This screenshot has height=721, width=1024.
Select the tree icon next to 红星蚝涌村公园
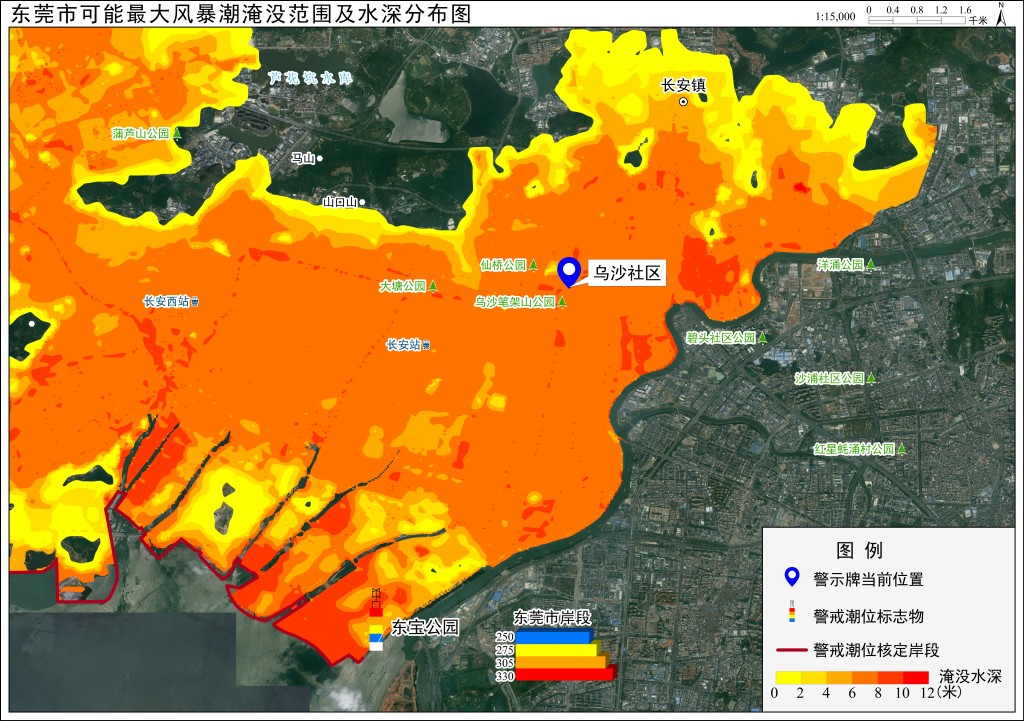[x=901, y=449]
